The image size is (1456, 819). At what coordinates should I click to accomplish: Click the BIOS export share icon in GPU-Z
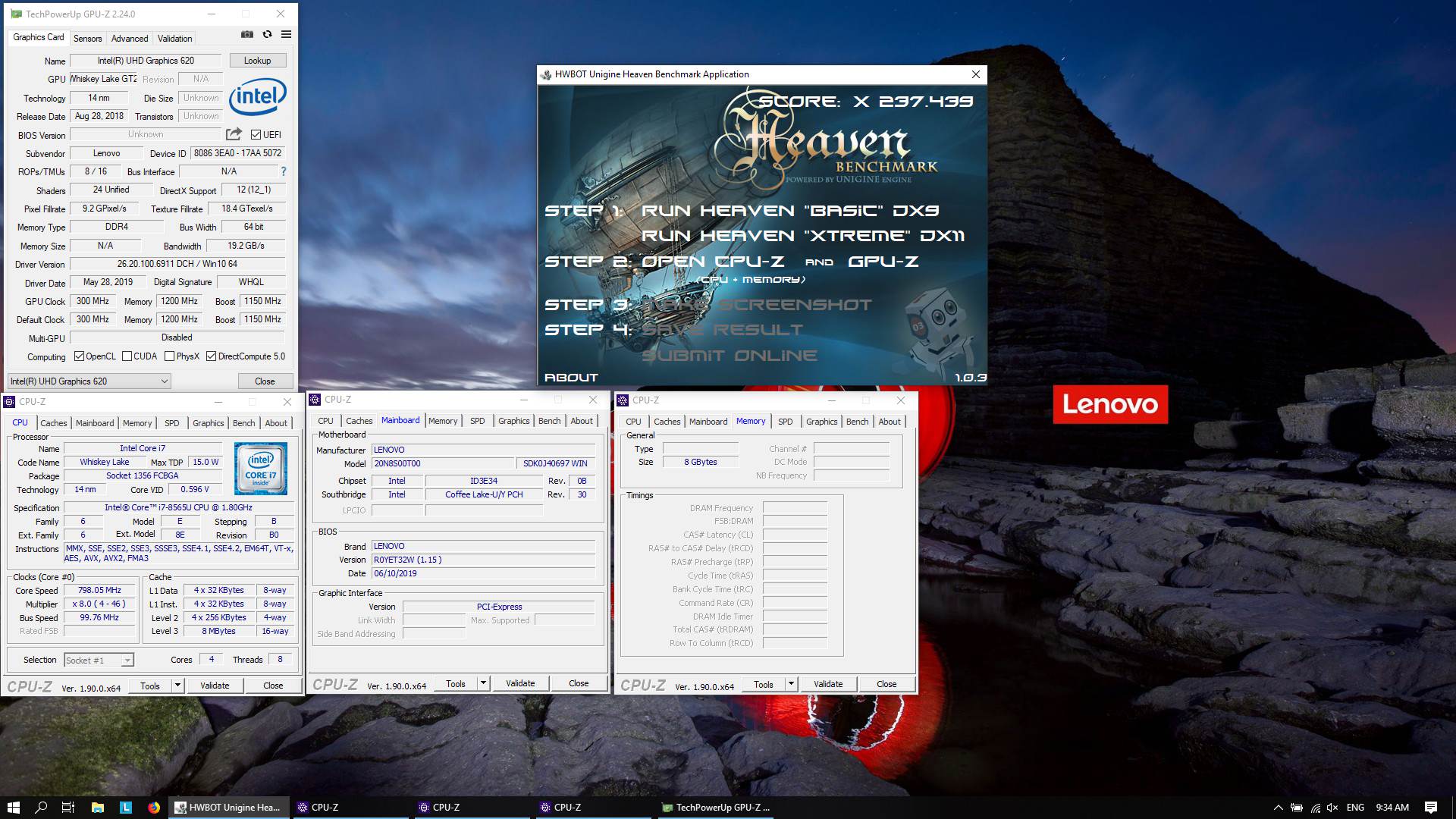tap(234, 134)
